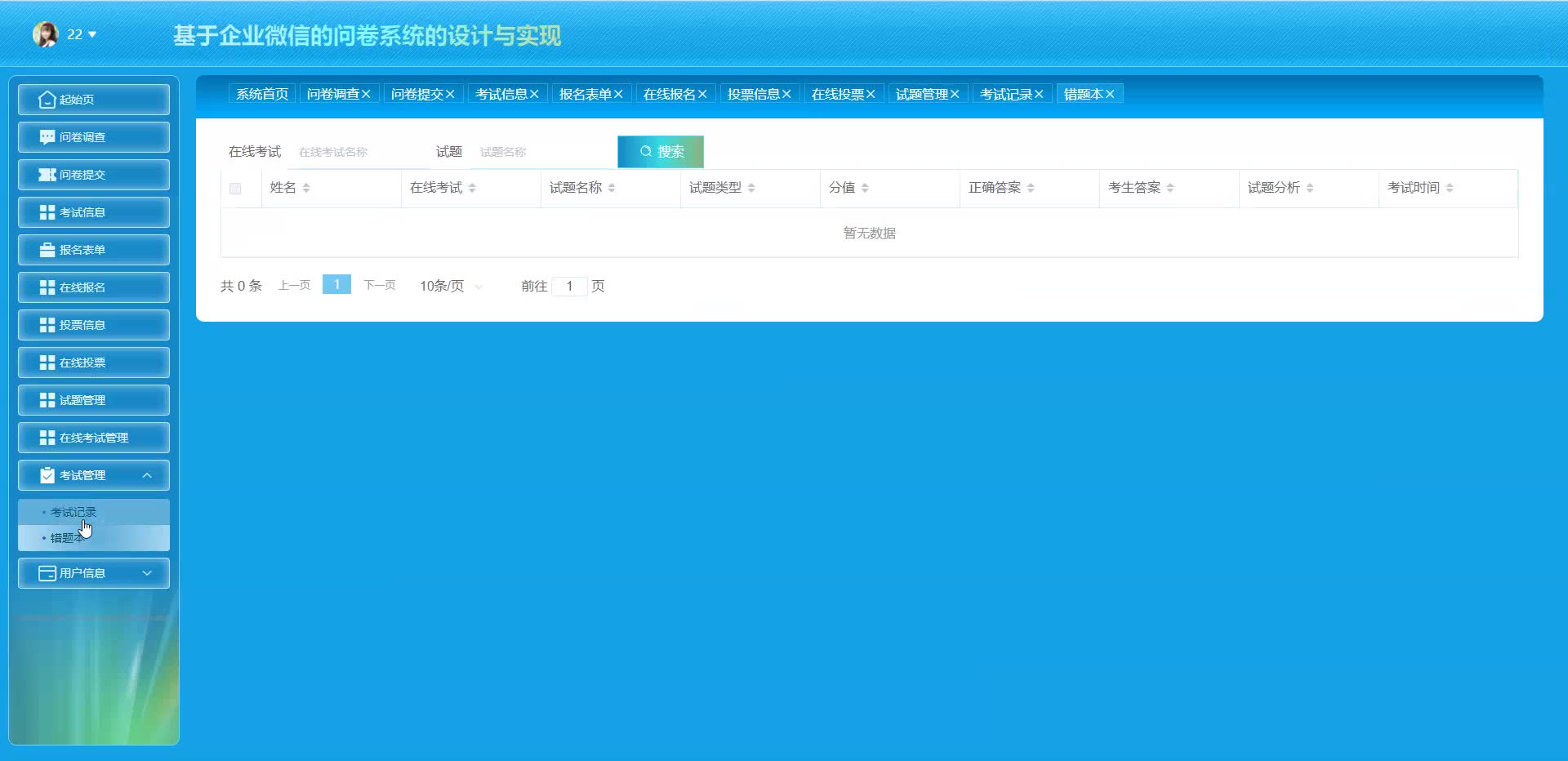This screenshot has width=1568, height=761.
Task: Sort the table by 姓名 column
Action: [x=306, y=187]
